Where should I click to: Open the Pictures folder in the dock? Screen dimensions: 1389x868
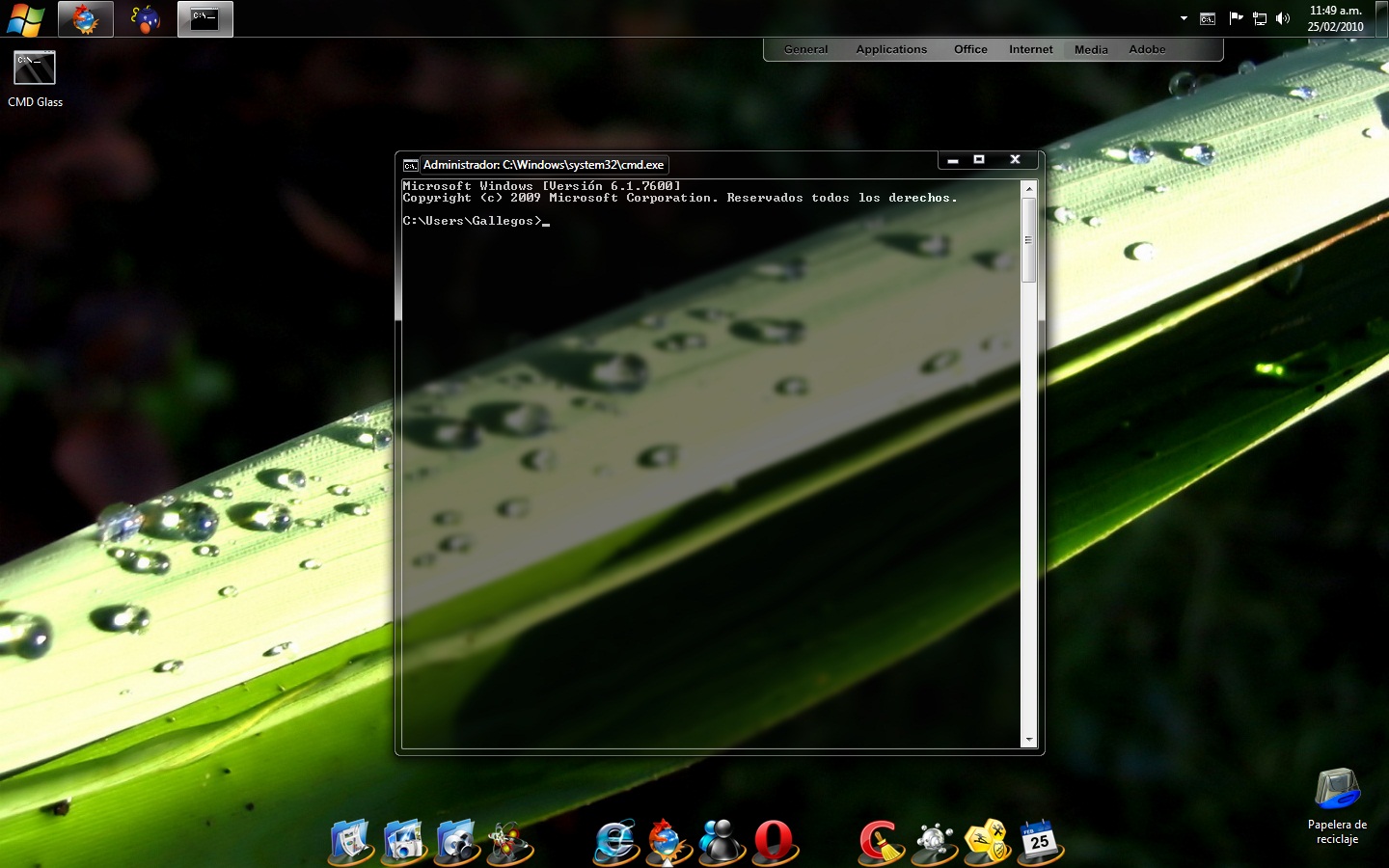(405, 842)
